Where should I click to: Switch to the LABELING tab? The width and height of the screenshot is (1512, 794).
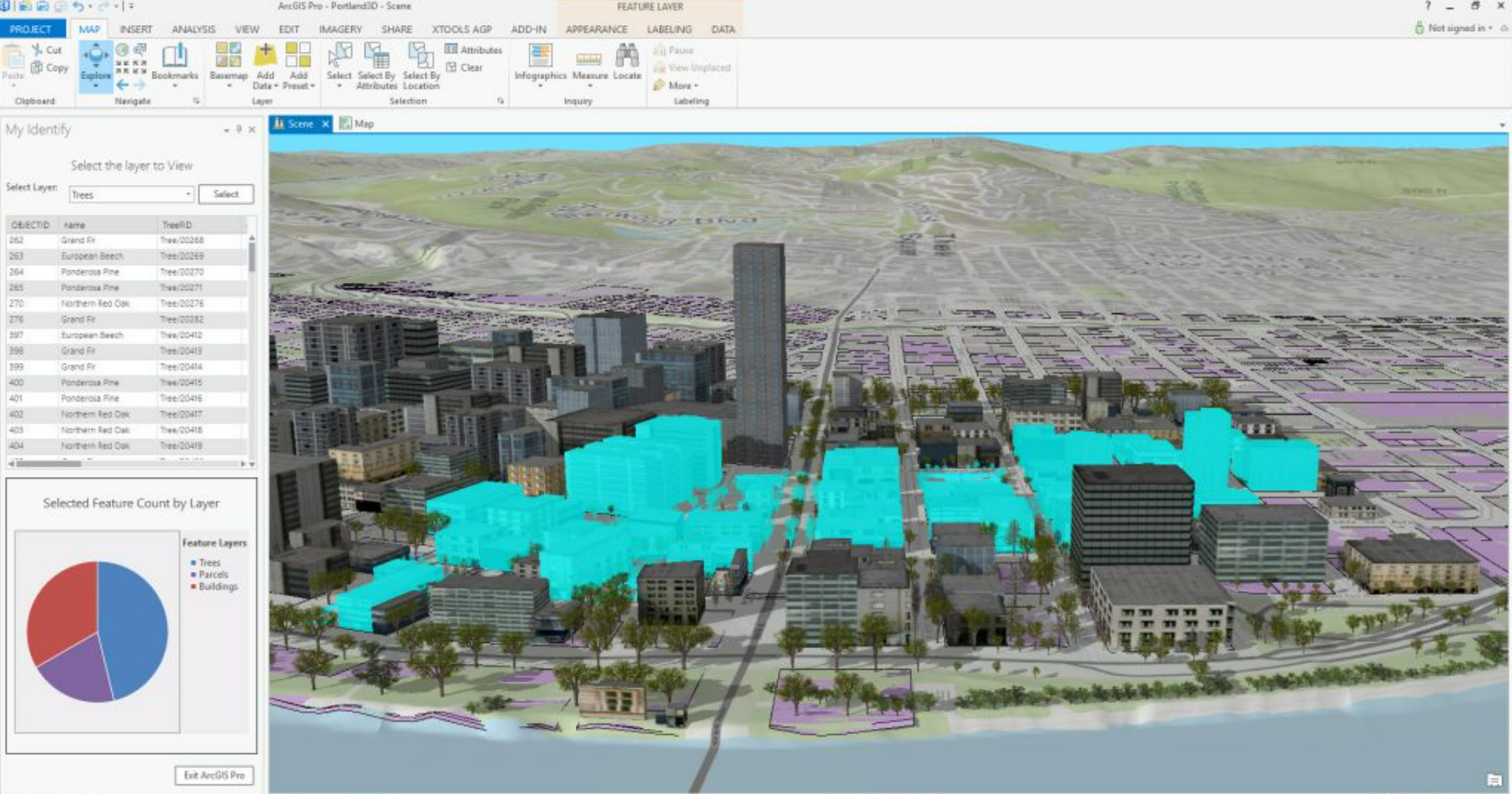669,29
